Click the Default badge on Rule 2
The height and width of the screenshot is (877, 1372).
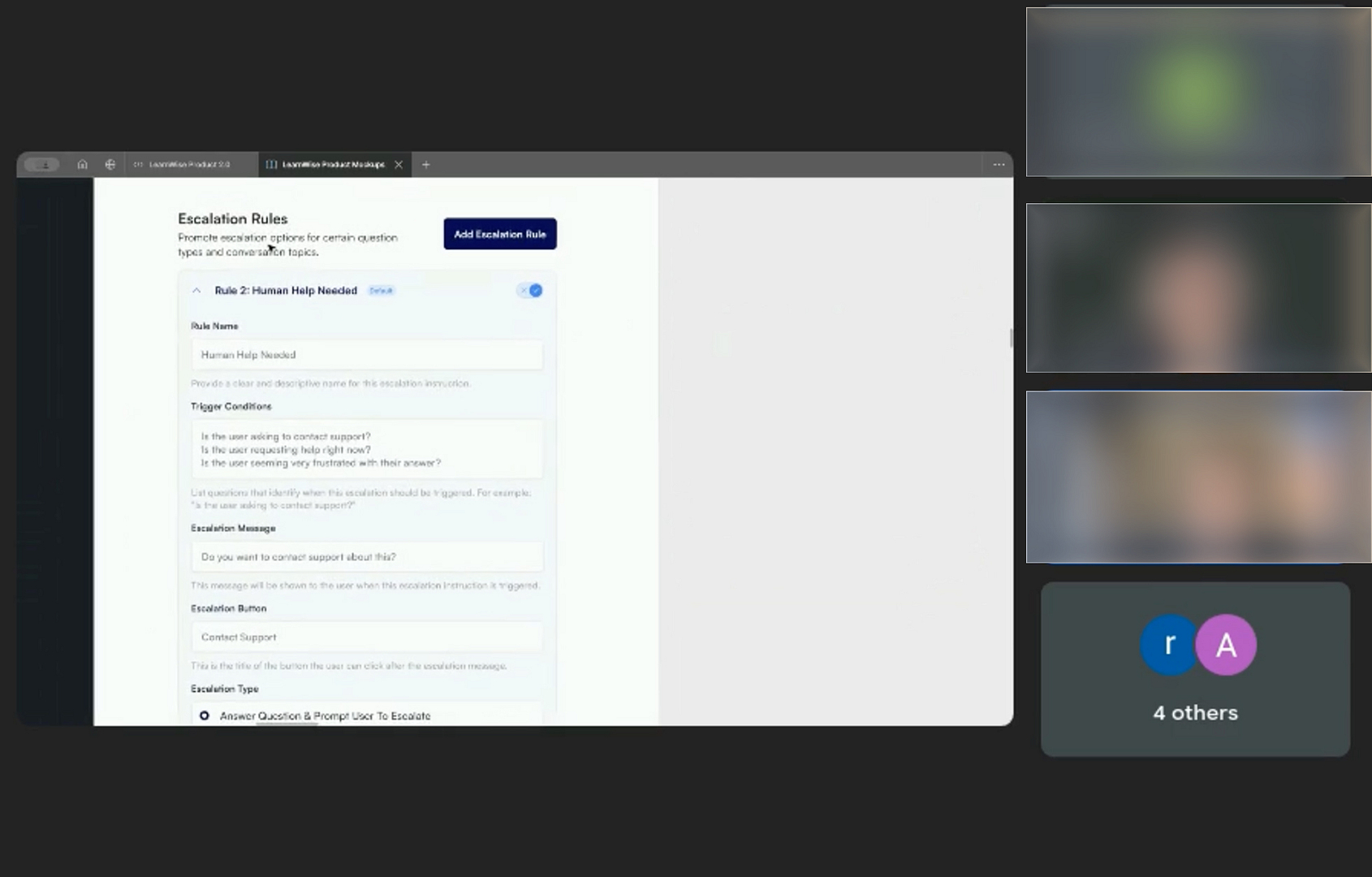coord(381,291)
